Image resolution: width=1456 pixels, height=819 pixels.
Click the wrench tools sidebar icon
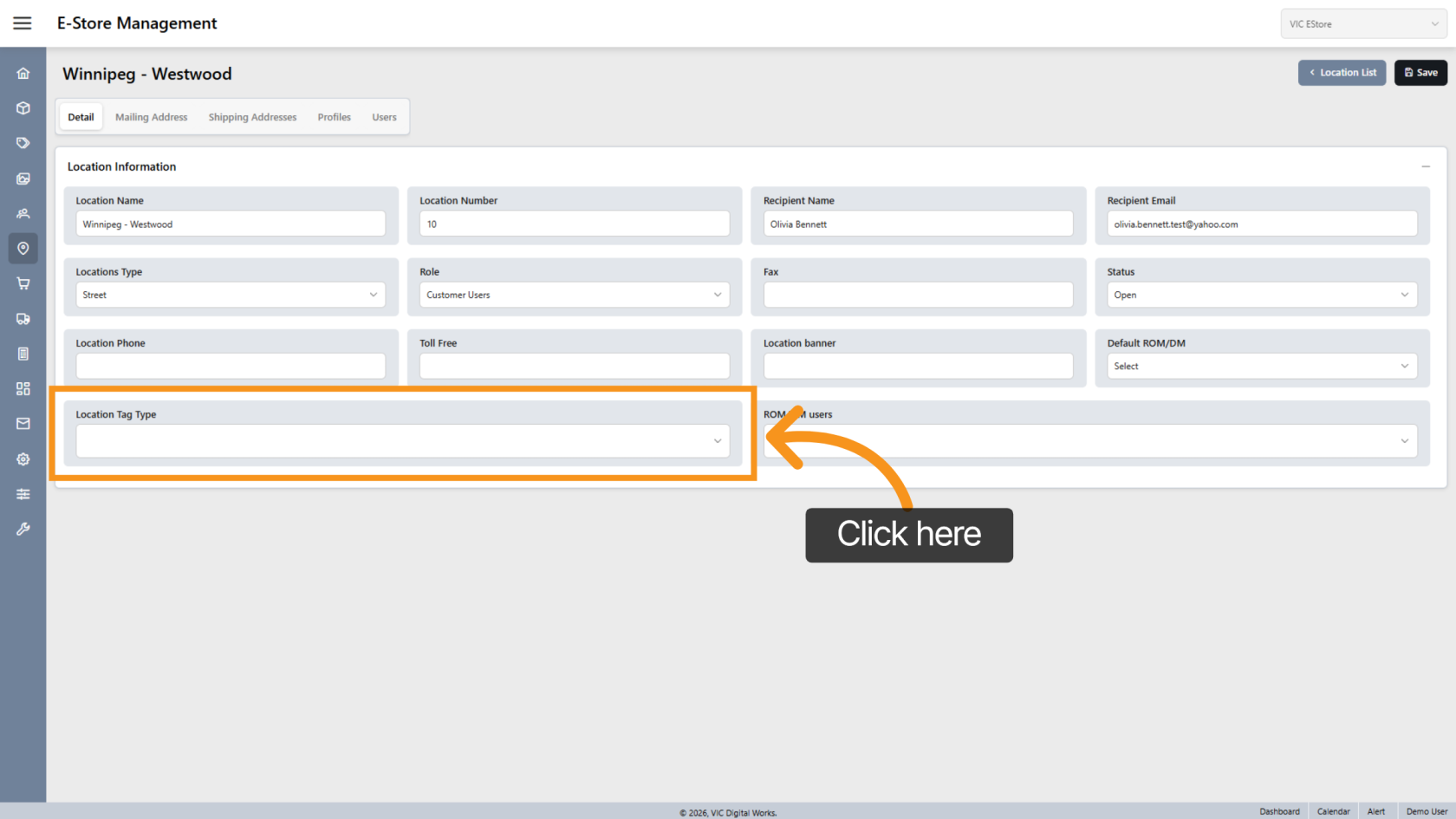23,529
